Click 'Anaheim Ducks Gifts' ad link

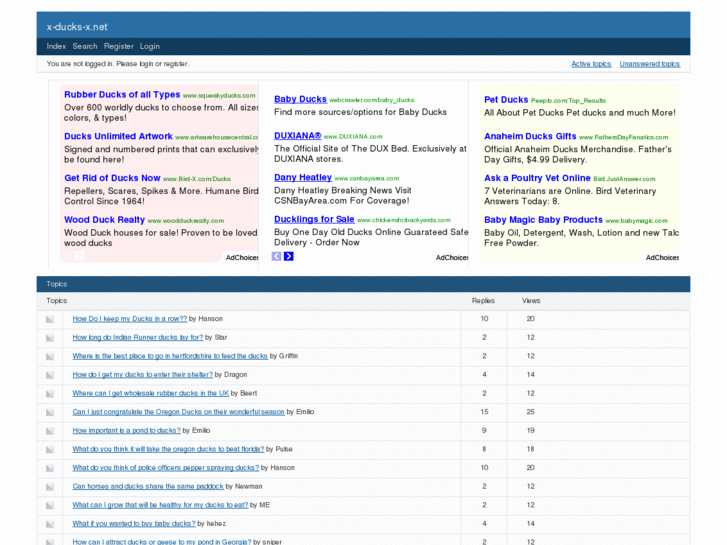coord(530,136)
